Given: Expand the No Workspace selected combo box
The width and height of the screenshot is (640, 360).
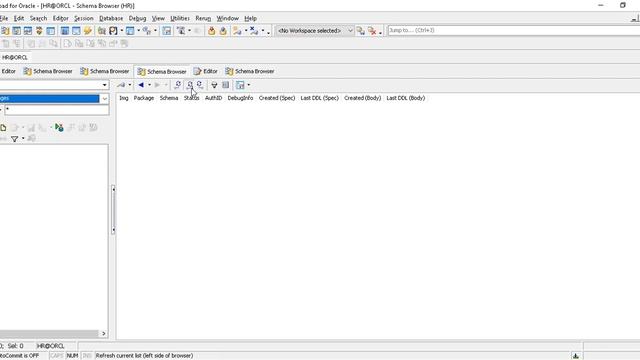Looking at the screenshot, I should [350, 31].
